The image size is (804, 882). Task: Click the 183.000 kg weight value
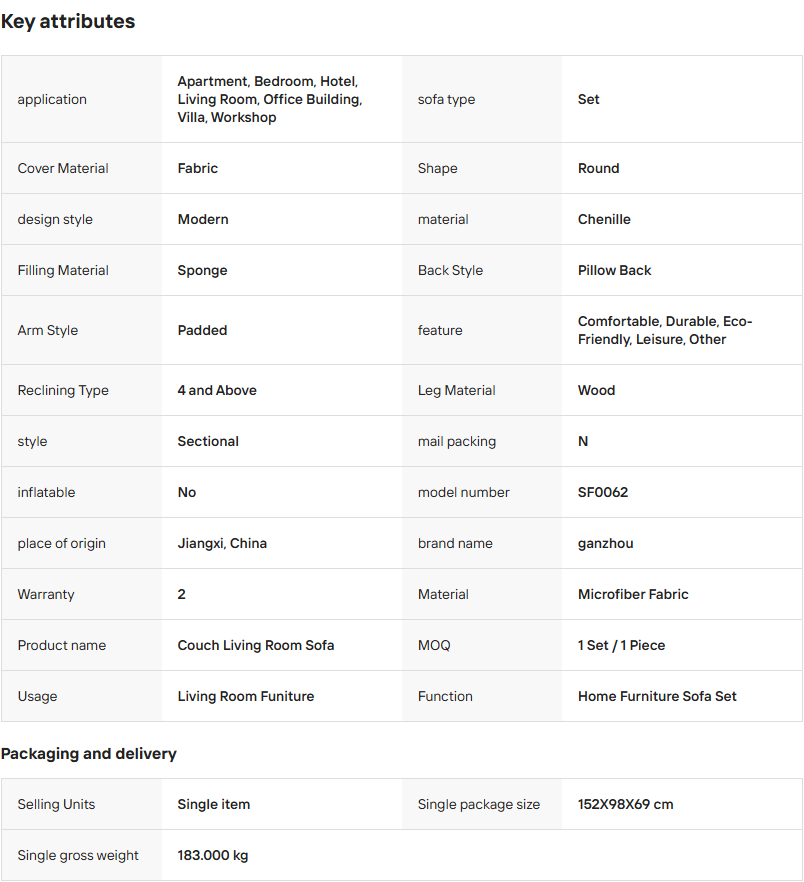pyautogui.click(x=213, y=855)
